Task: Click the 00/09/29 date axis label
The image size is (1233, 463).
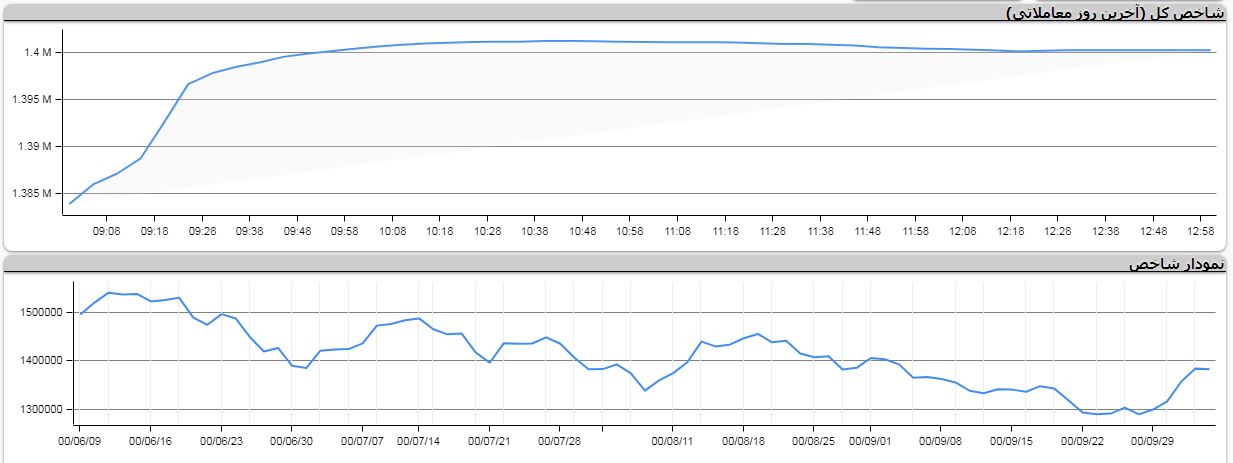Action: (1153, 439)
